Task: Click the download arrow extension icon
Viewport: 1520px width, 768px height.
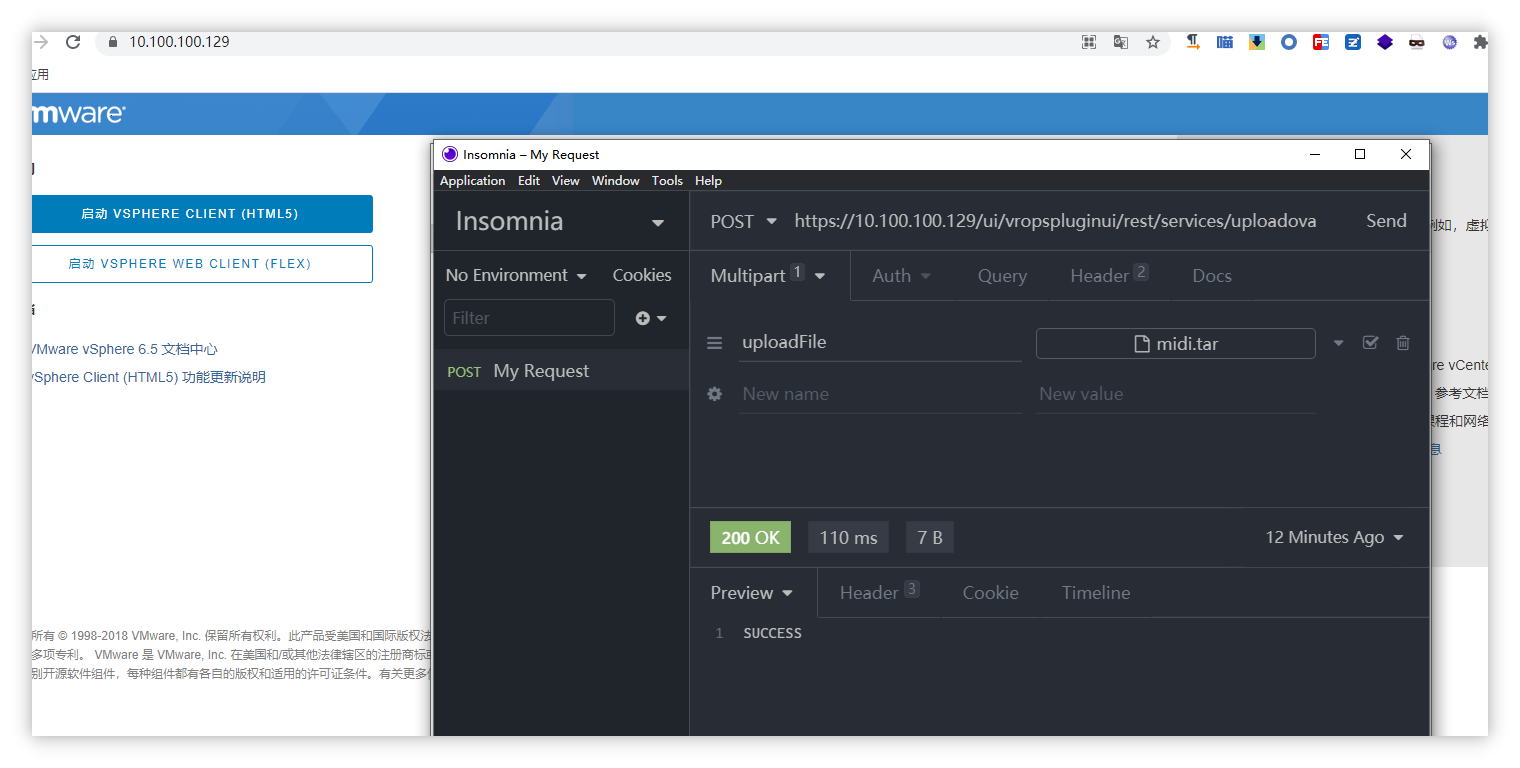Action: pyautogui.click(x=1257, y=42)
